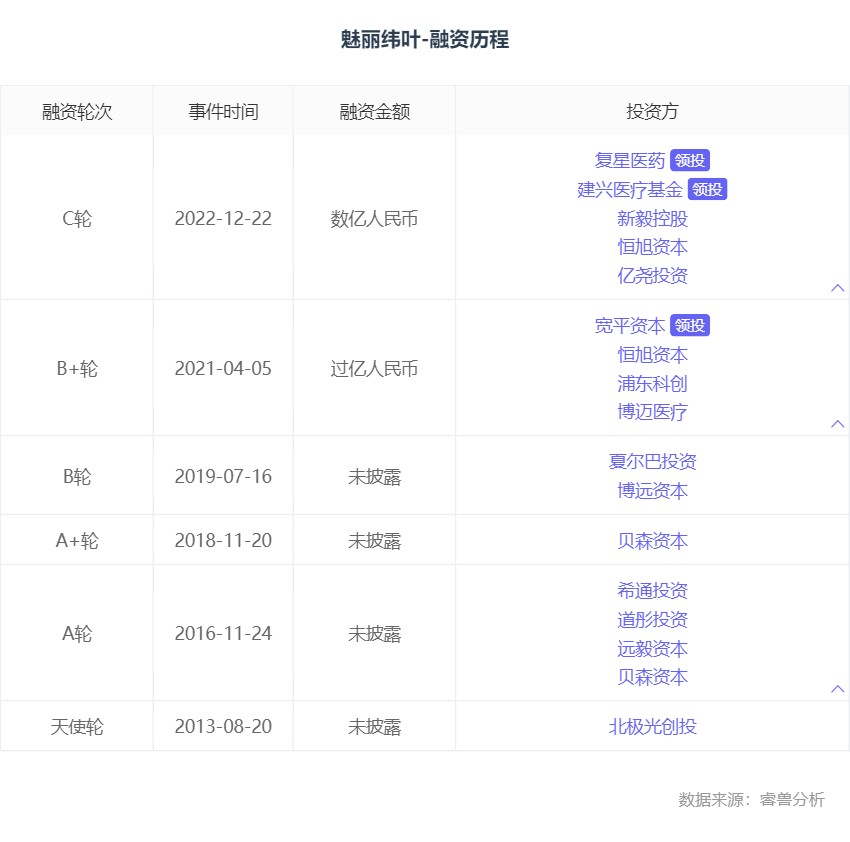This screenshot has width=850, height=842.
Task: Select the 希通投资 investor link
Action: pyautogui.click(x=652, y=591)
